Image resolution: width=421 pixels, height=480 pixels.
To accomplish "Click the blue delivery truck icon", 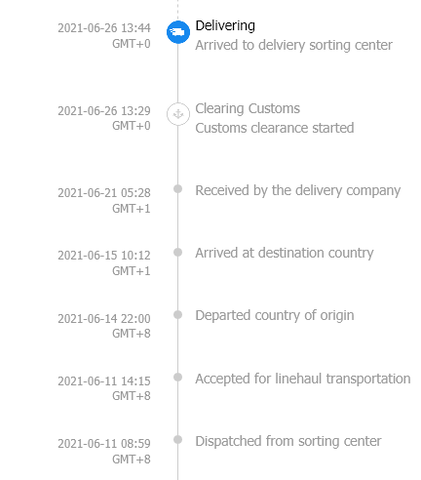I will (178, 32).
